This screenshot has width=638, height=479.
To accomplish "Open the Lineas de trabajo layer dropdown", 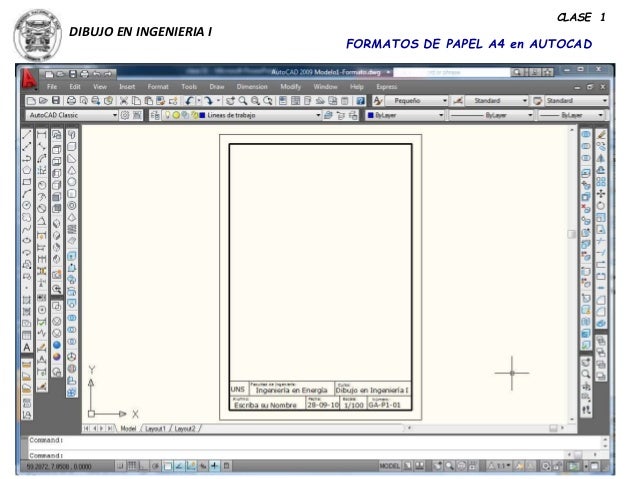I will point(242,116).
